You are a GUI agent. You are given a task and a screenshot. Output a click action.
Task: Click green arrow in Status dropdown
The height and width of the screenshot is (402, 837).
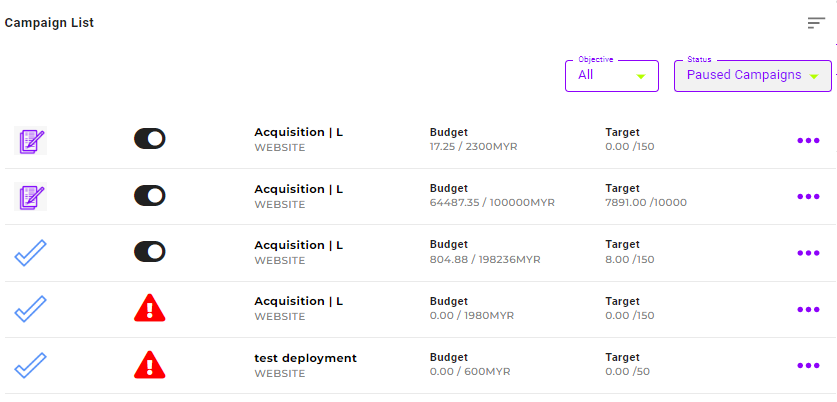814,77
